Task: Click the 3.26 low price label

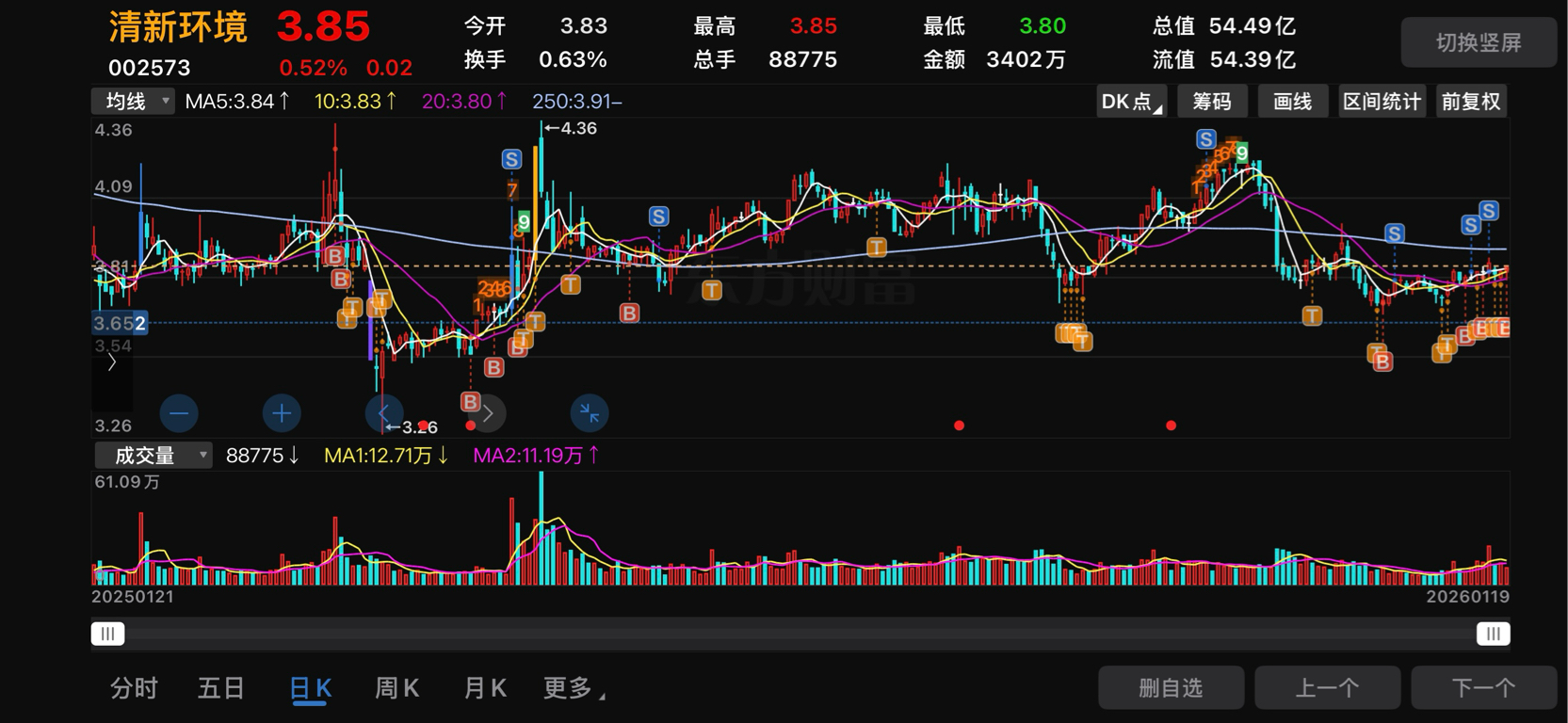Action: (x=412, y=427)
